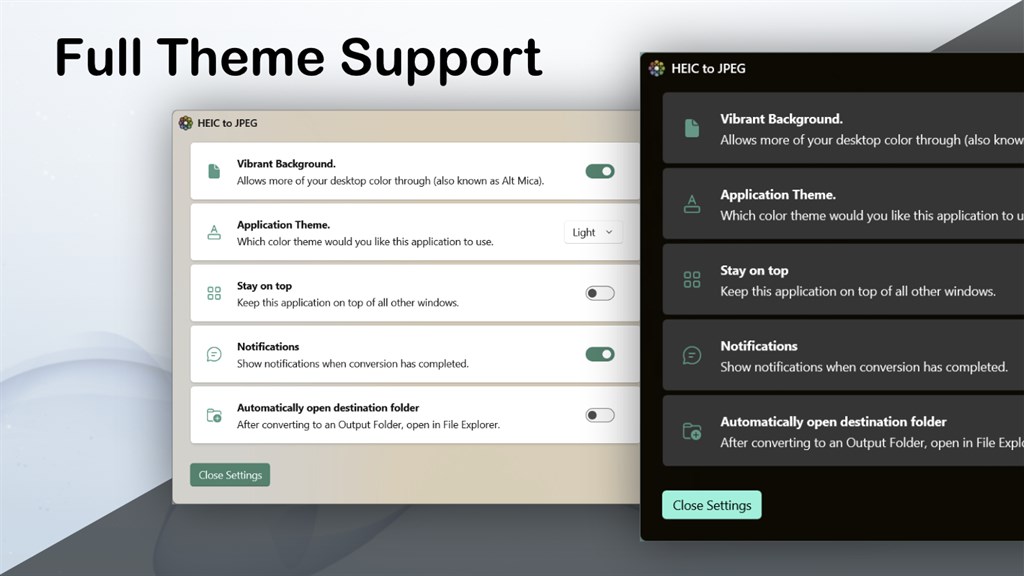Click the HEIC to JPEG app logo in light window
The width and height of the screenshot is (1024, 576).
pyautogui.click(x=186, y=123)
